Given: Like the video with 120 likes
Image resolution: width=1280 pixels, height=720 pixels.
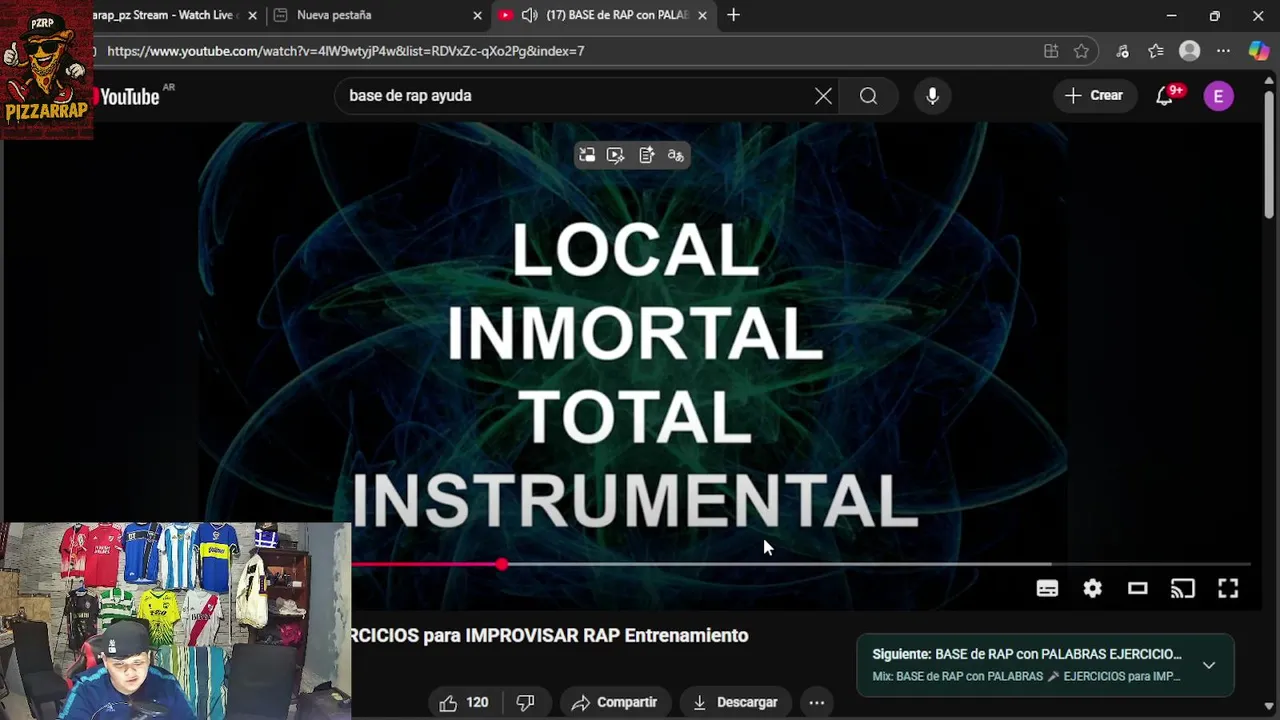Looking at the screenshot, I should [464, 702].
